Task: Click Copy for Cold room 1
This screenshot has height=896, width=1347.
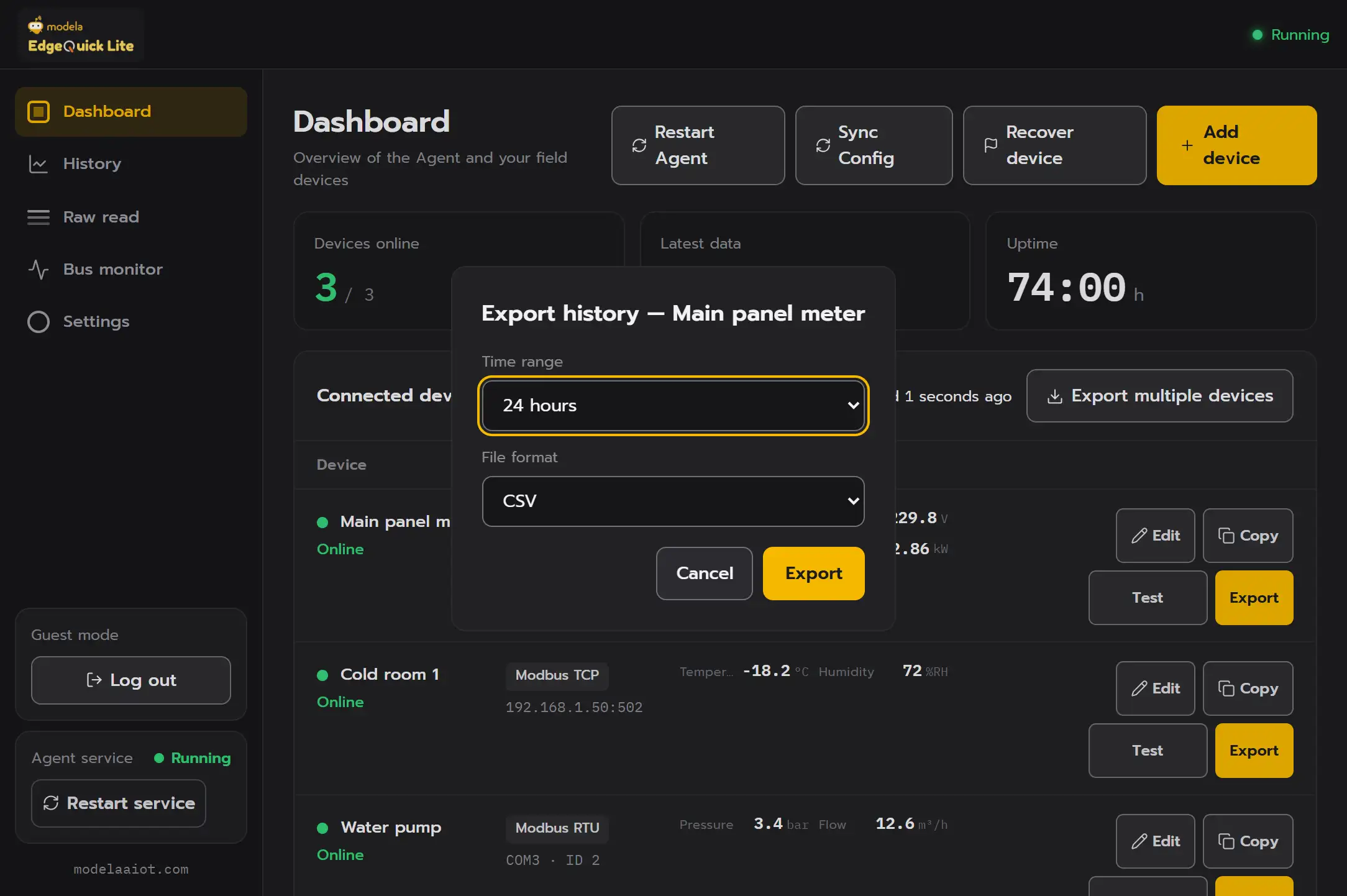Action: coord(1248,688)
